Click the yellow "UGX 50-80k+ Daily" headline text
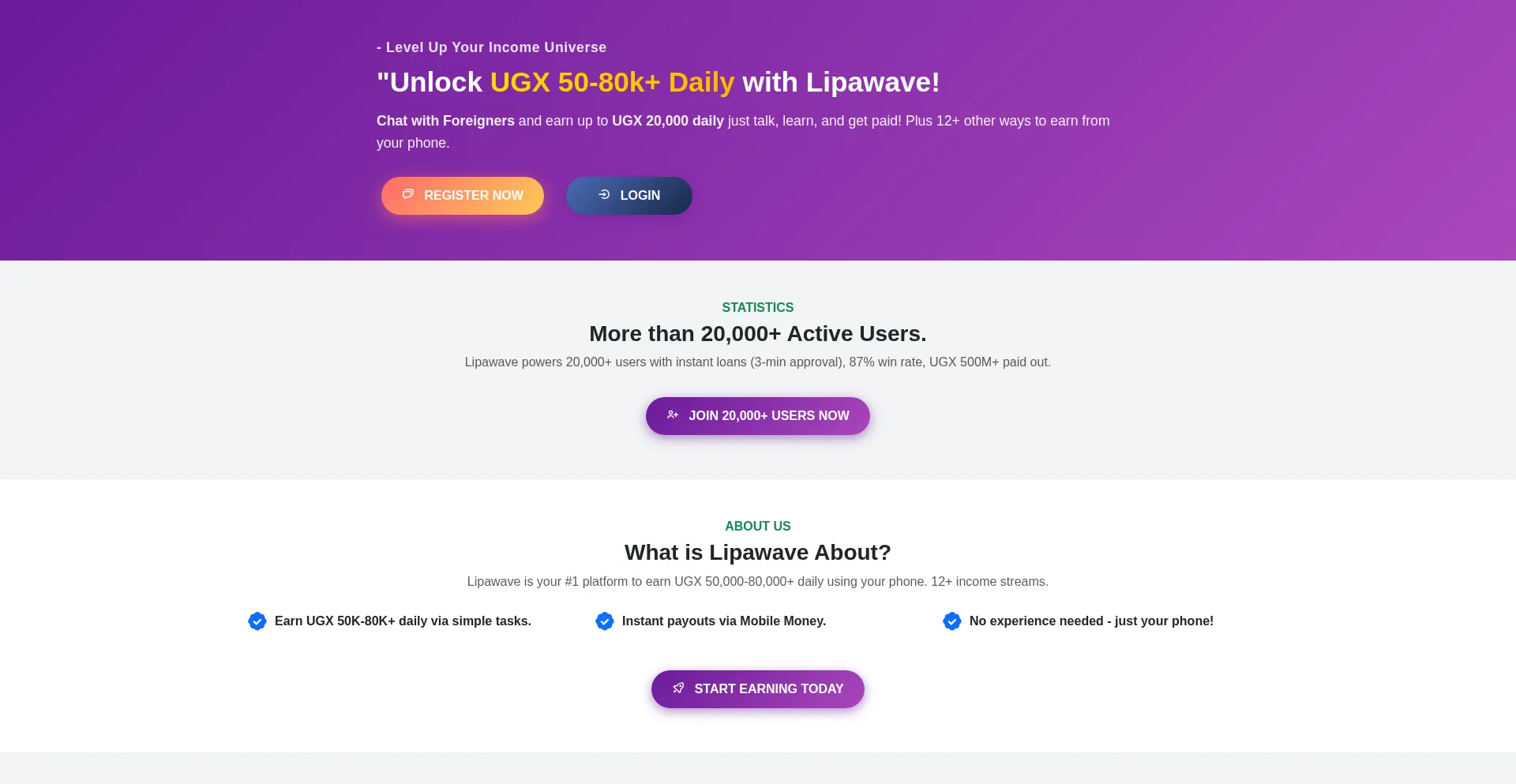This screenshot has width=1516, height=784. click(x=612, y=82)
